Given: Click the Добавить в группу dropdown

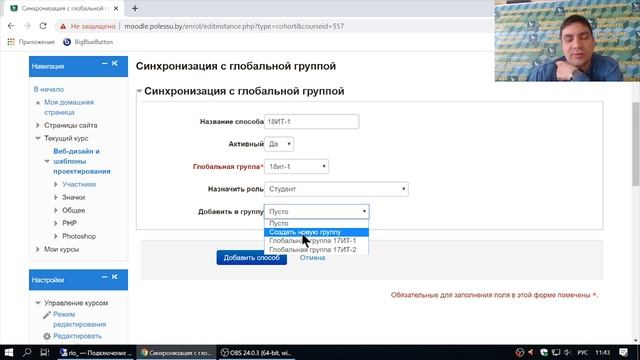Looking at the screenshot, I should point(317,211).
